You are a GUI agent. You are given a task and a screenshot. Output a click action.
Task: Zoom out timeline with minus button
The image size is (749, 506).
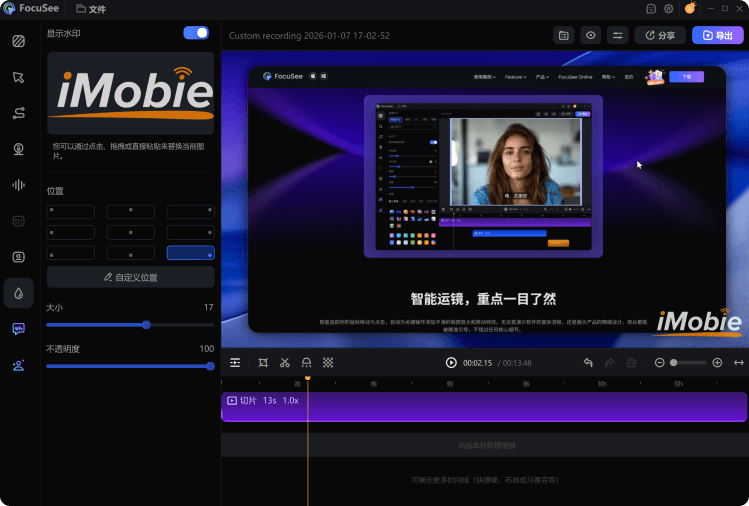pos(659,363)
